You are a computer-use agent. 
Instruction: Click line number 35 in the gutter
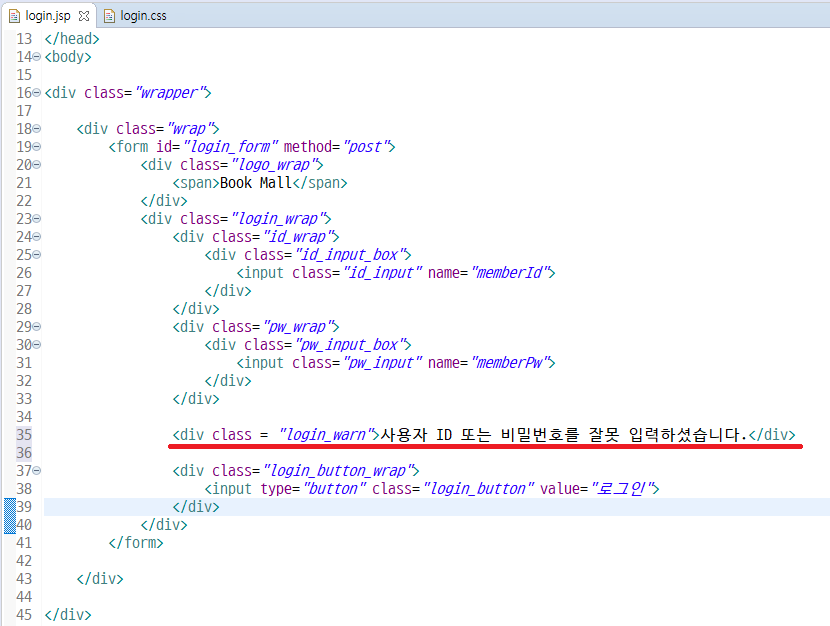[x=24, y=435]
